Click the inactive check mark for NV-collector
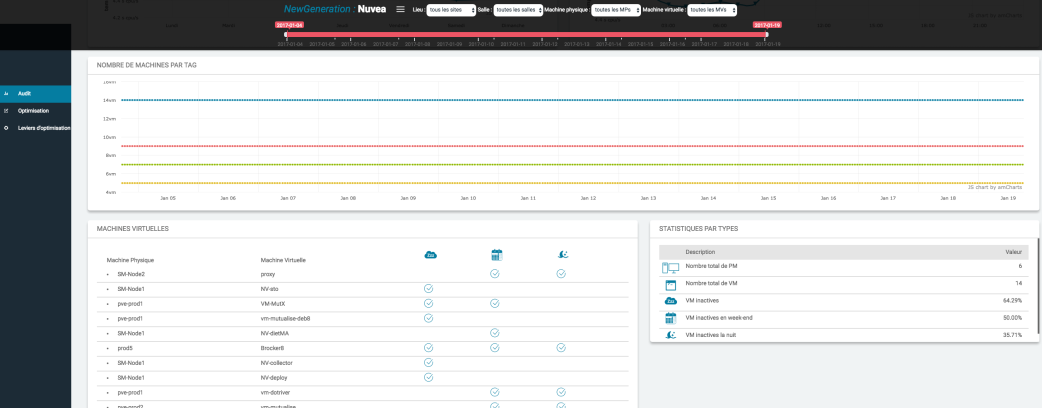This screenshot has height=408, width=1042. point(429,362)
